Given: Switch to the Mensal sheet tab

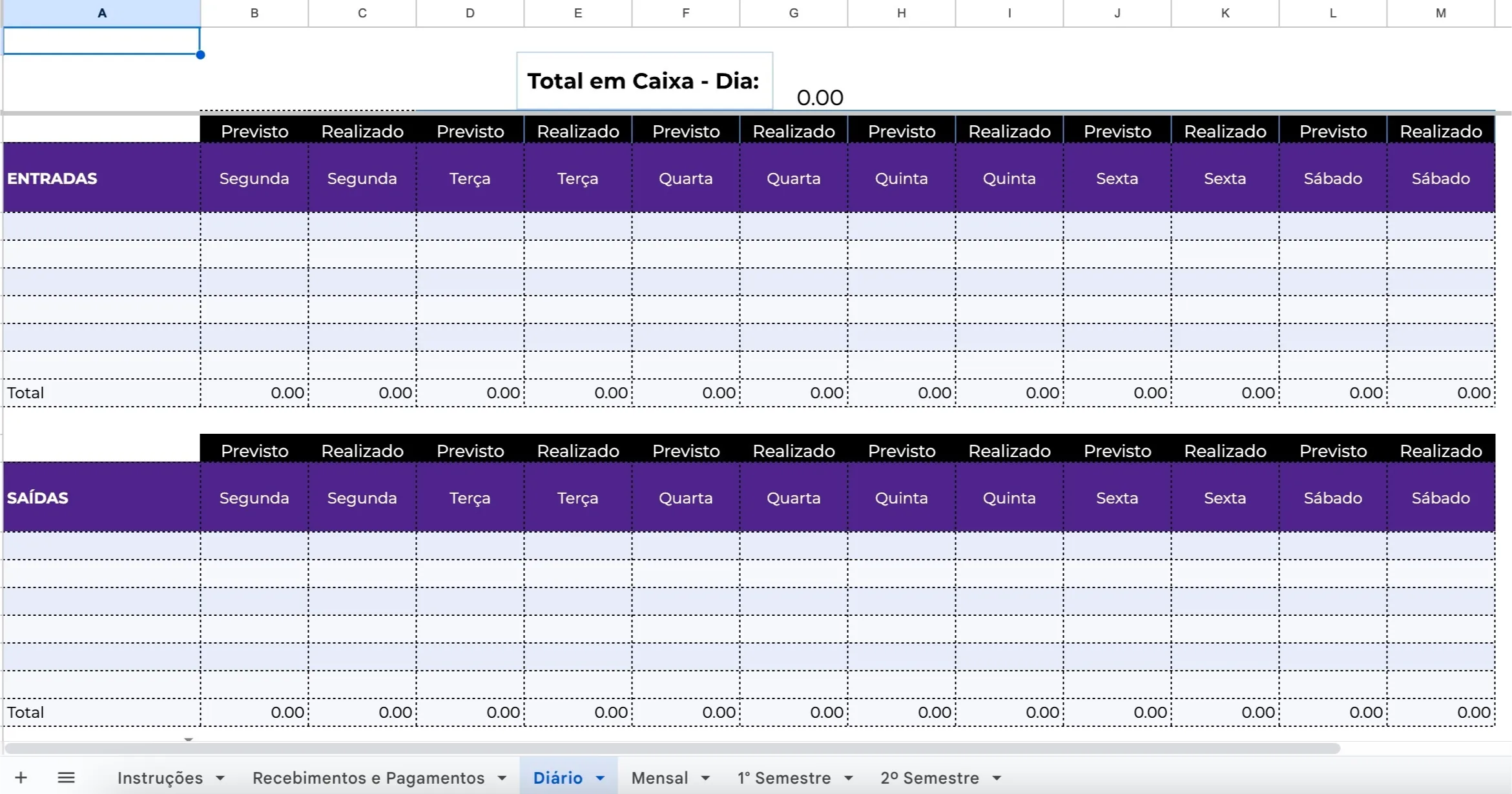Looking at the screenshot, I should (659, 778).
